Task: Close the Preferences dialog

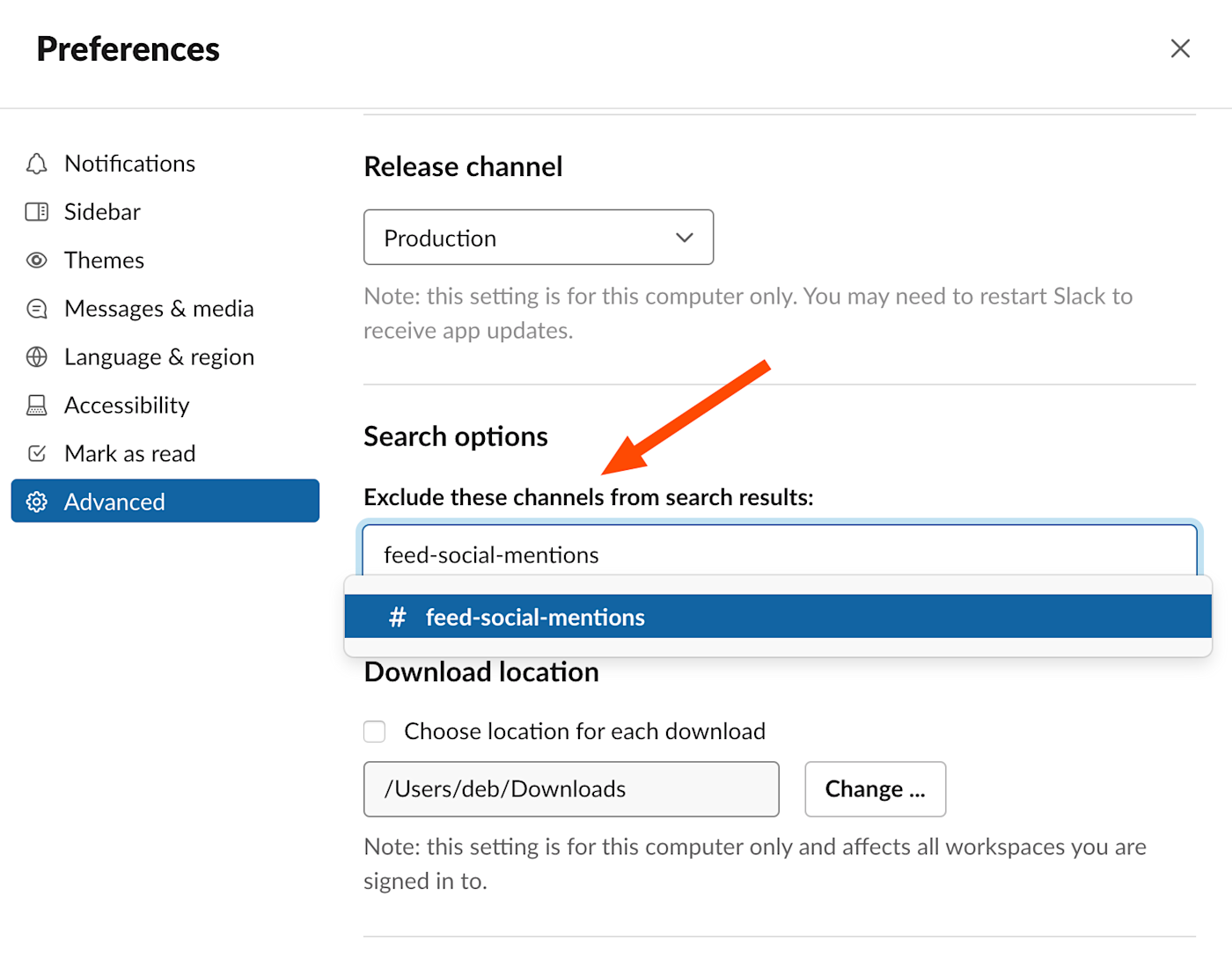Action: [x=1180, y=48]
